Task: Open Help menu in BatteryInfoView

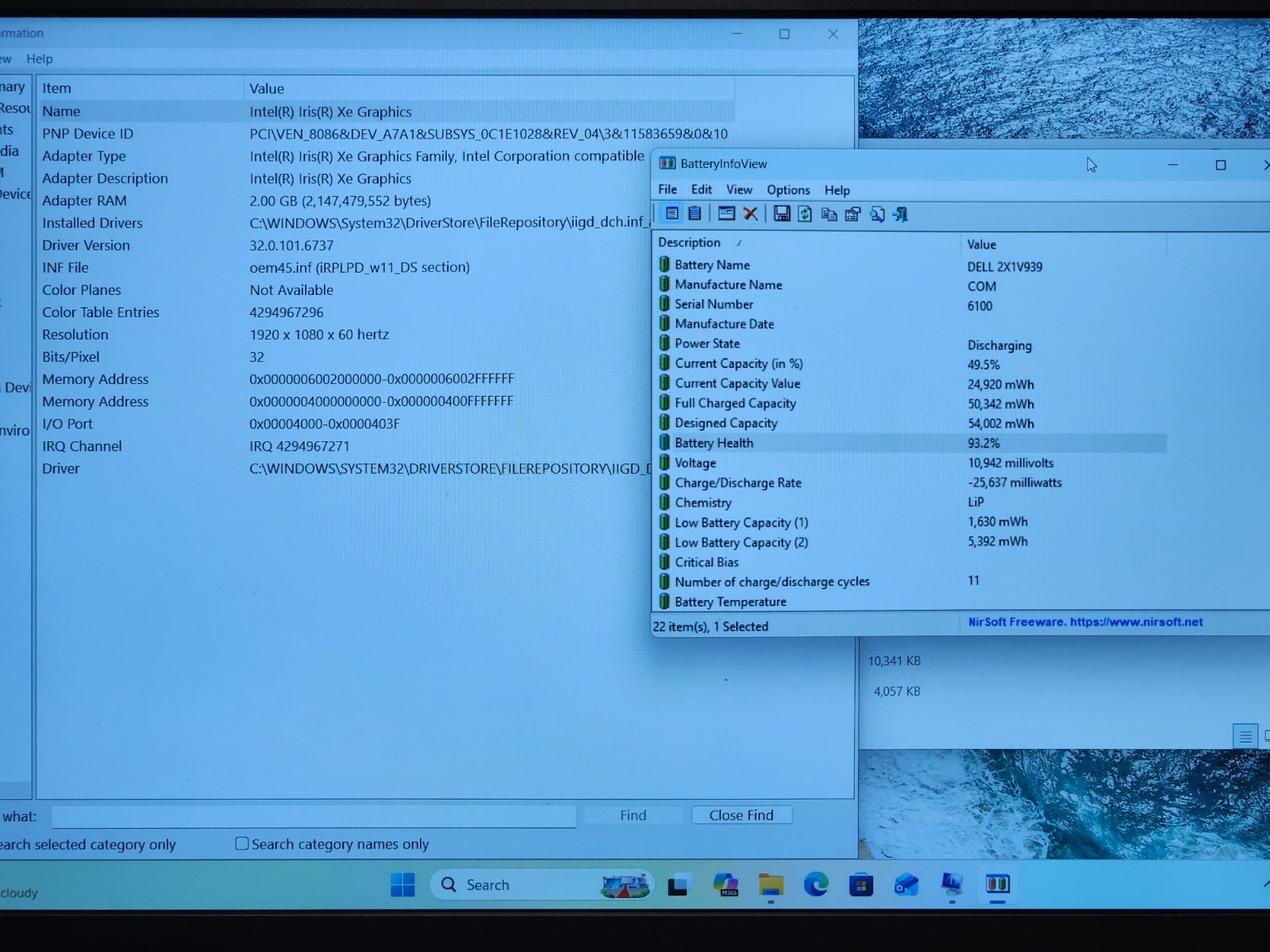Action: tap(837, 190)
